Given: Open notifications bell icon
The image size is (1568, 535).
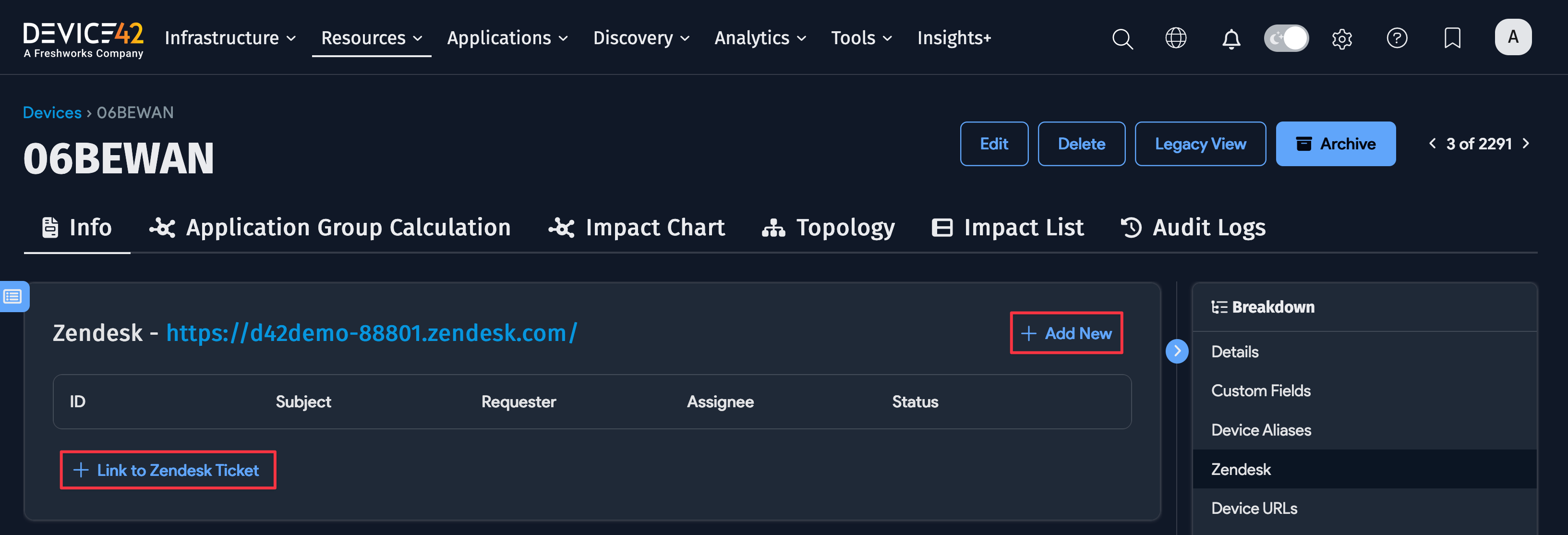Looking at the screenshot, I should 1231,38.
